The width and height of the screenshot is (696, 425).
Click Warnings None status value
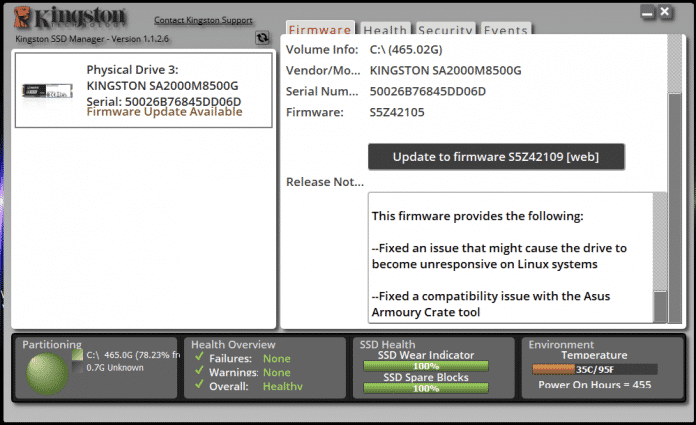coord(277,372)
